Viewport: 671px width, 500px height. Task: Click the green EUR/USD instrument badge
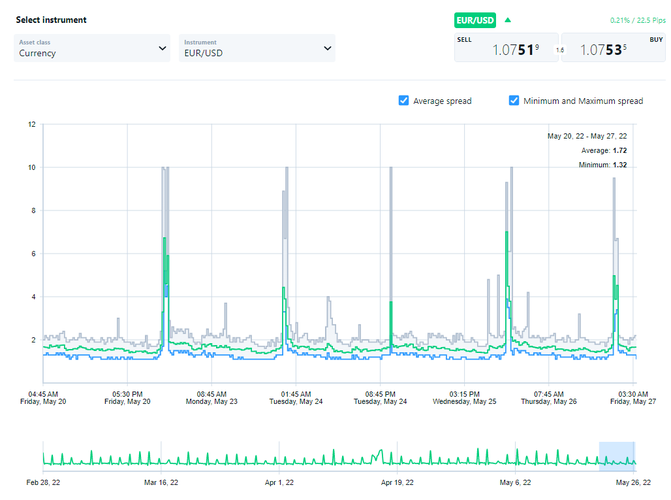pos(476,19)
